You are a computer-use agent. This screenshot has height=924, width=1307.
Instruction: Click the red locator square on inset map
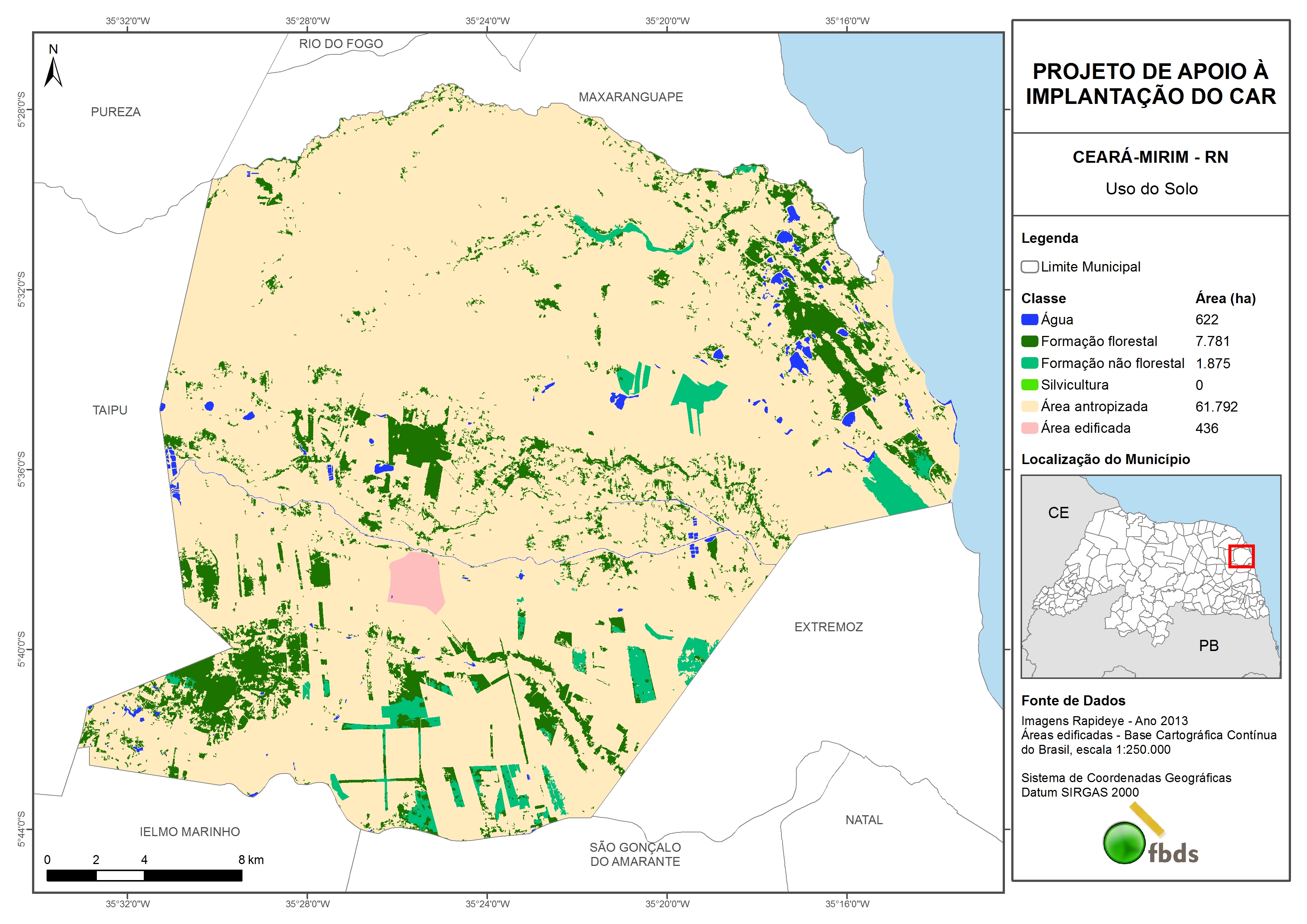(1241, 556)
